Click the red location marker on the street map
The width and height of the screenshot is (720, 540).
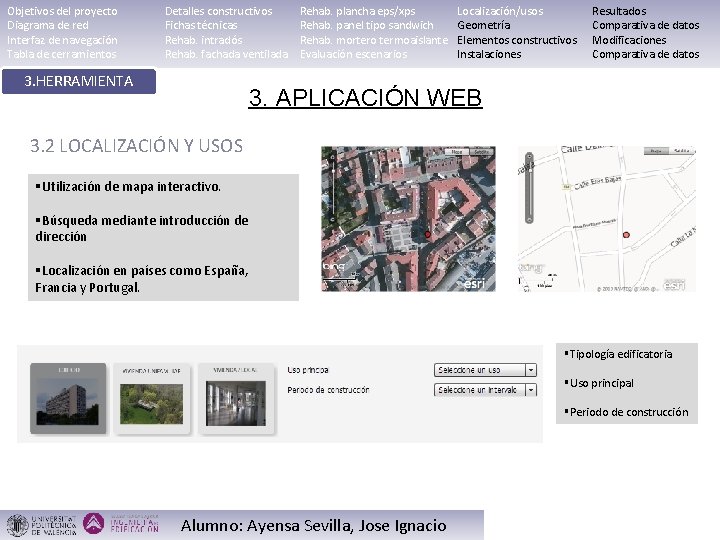click(x=626, y=235)
